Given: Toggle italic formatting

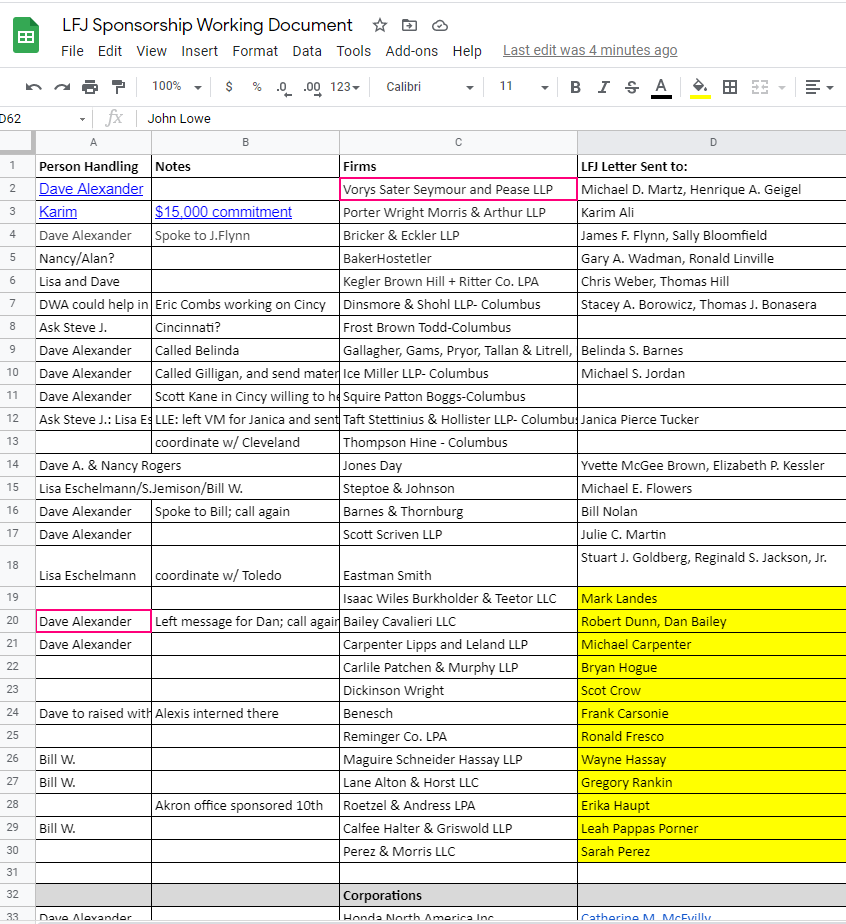Looking at the screenshot, I should click(x=603, y=87).
